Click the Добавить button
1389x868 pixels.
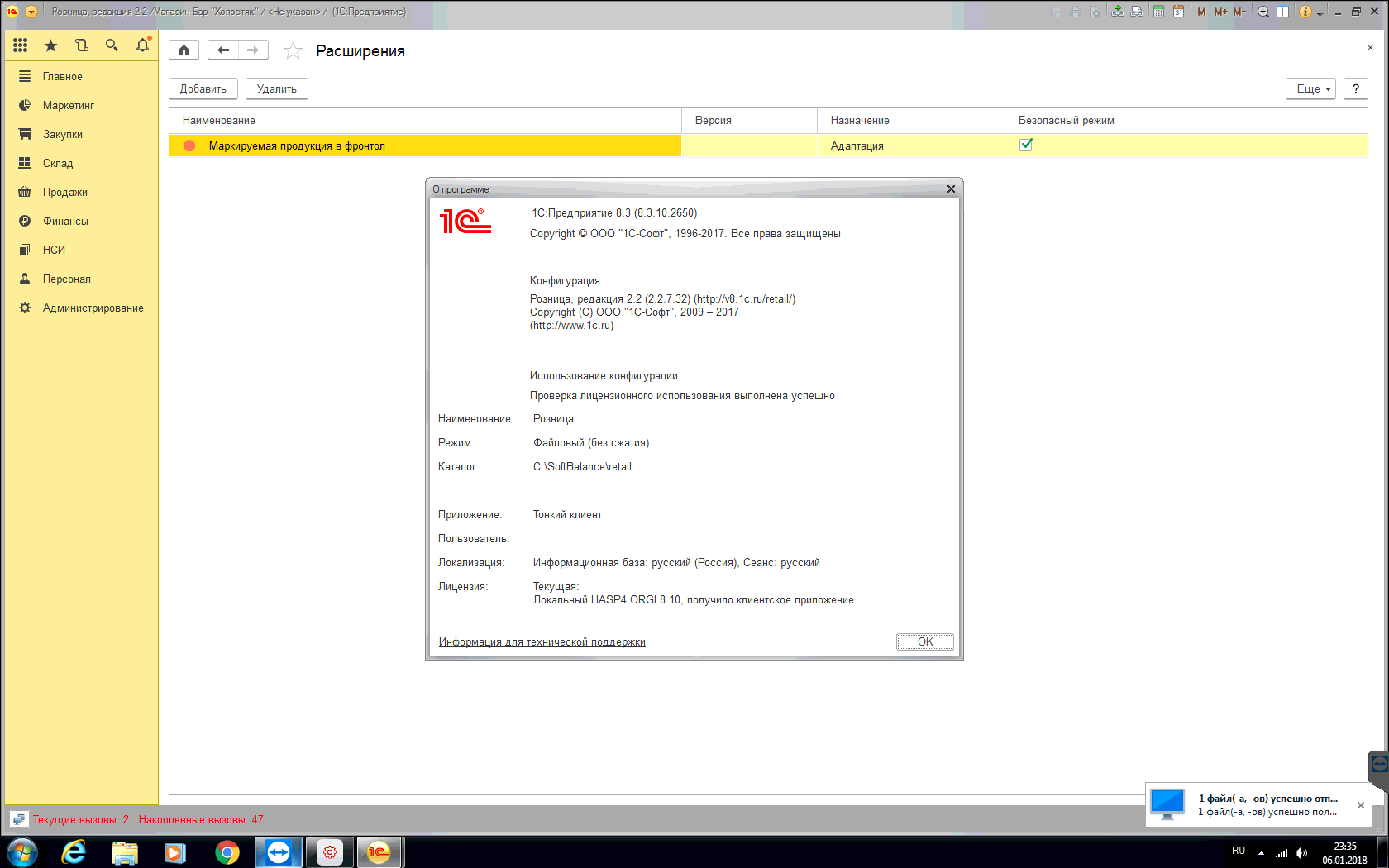click(203, 88)
